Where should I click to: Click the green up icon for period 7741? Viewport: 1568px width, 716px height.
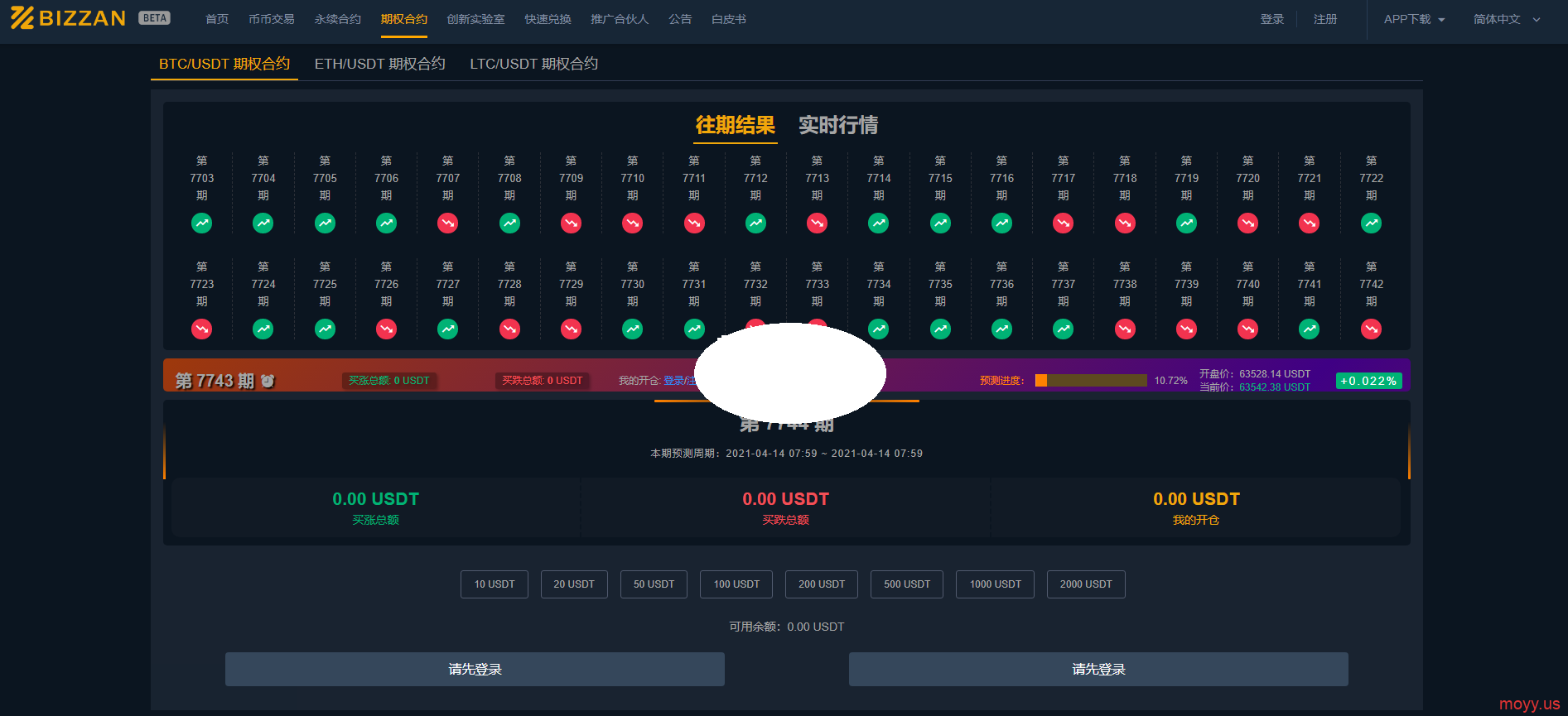click(x=1309, y=329)
